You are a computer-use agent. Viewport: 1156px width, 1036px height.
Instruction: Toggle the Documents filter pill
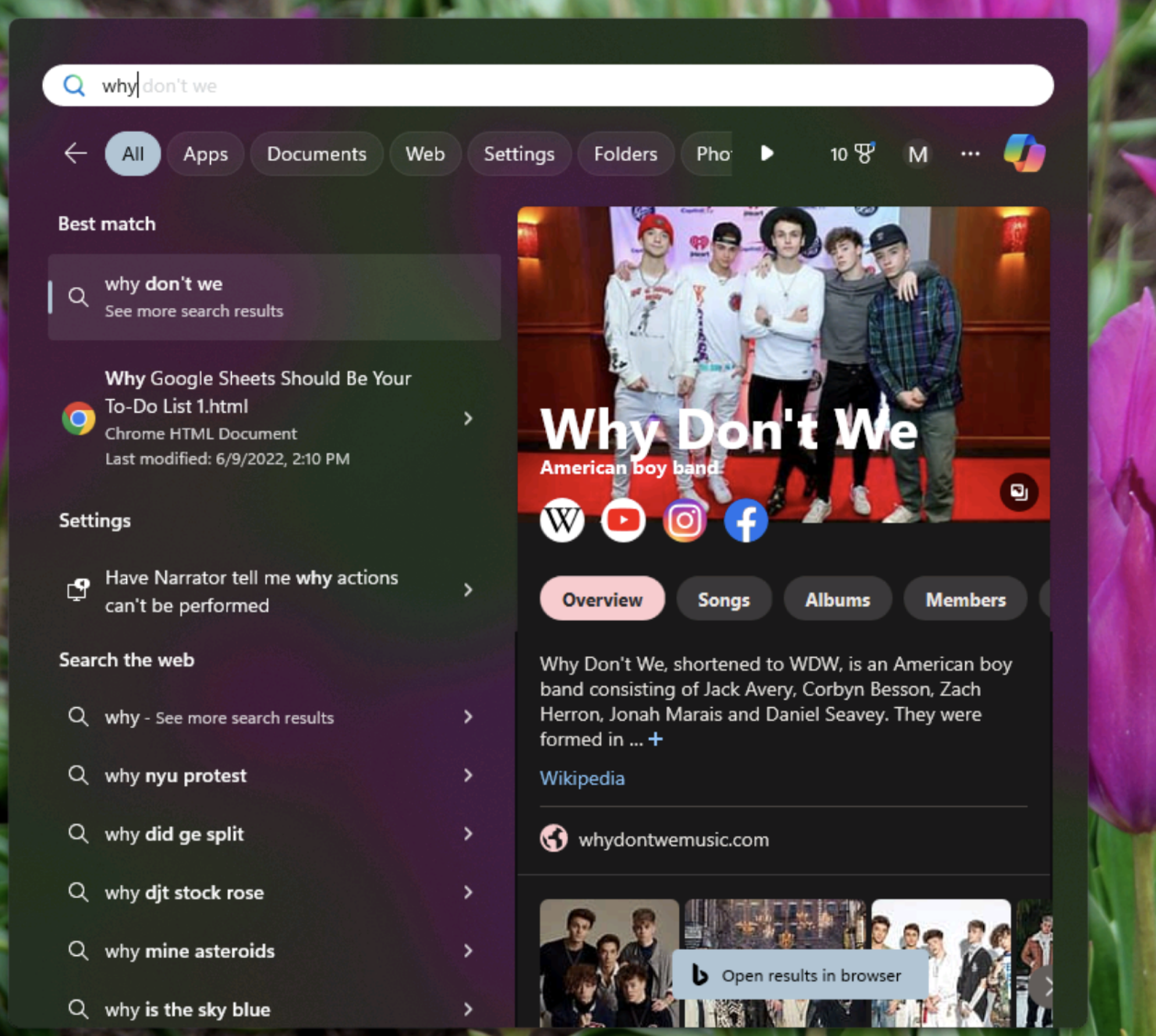point(316,154)
